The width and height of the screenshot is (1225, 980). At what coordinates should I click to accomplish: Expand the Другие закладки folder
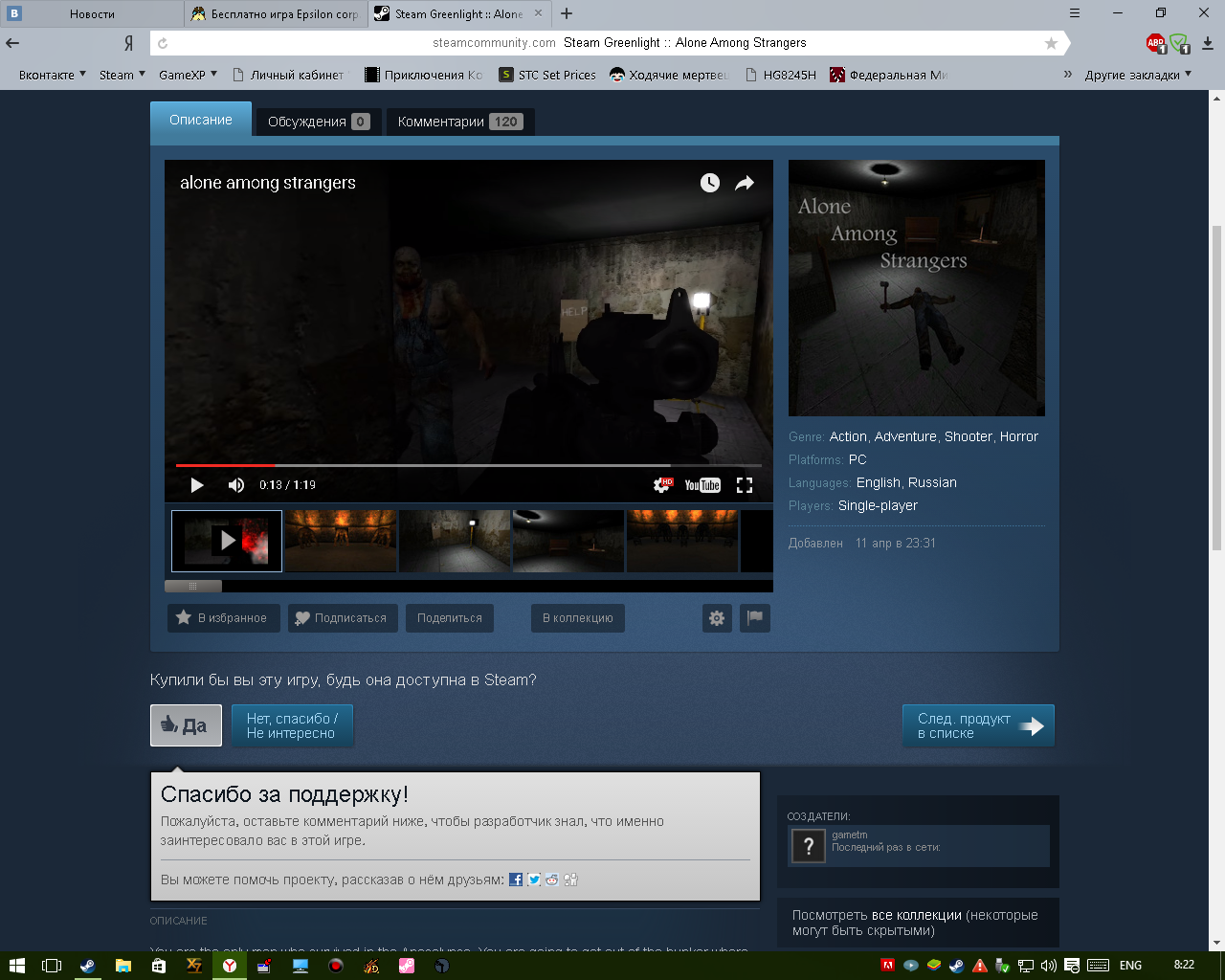(1139, 75)
